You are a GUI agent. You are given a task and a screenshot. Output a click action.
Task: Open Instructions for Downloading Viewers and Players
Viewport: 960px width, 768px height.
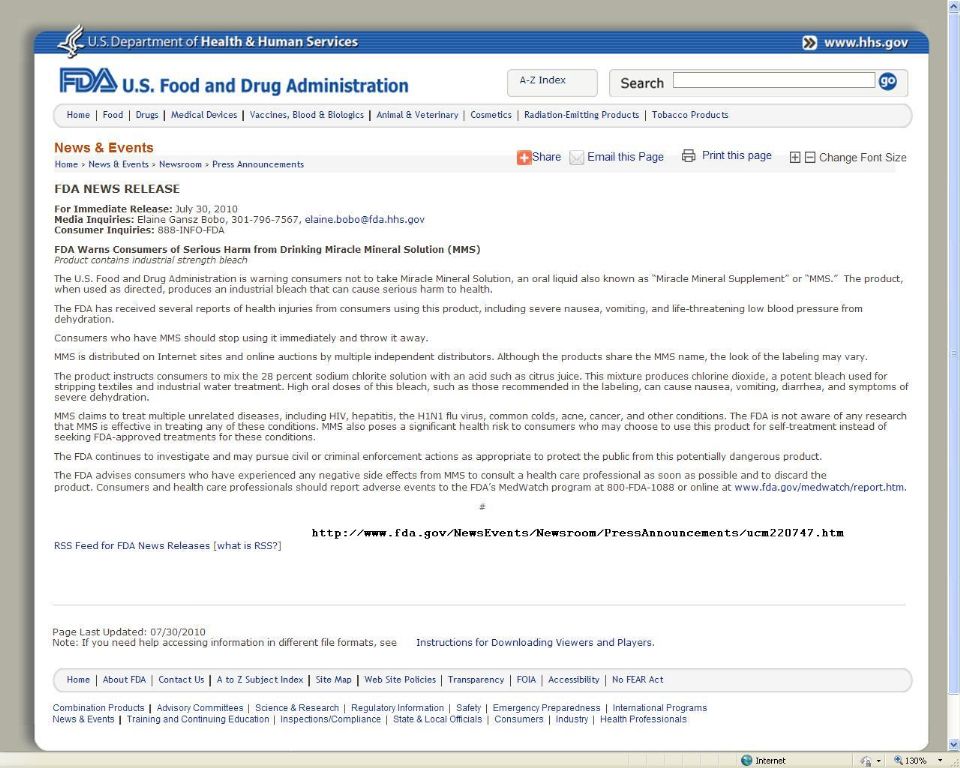[535, 642]
